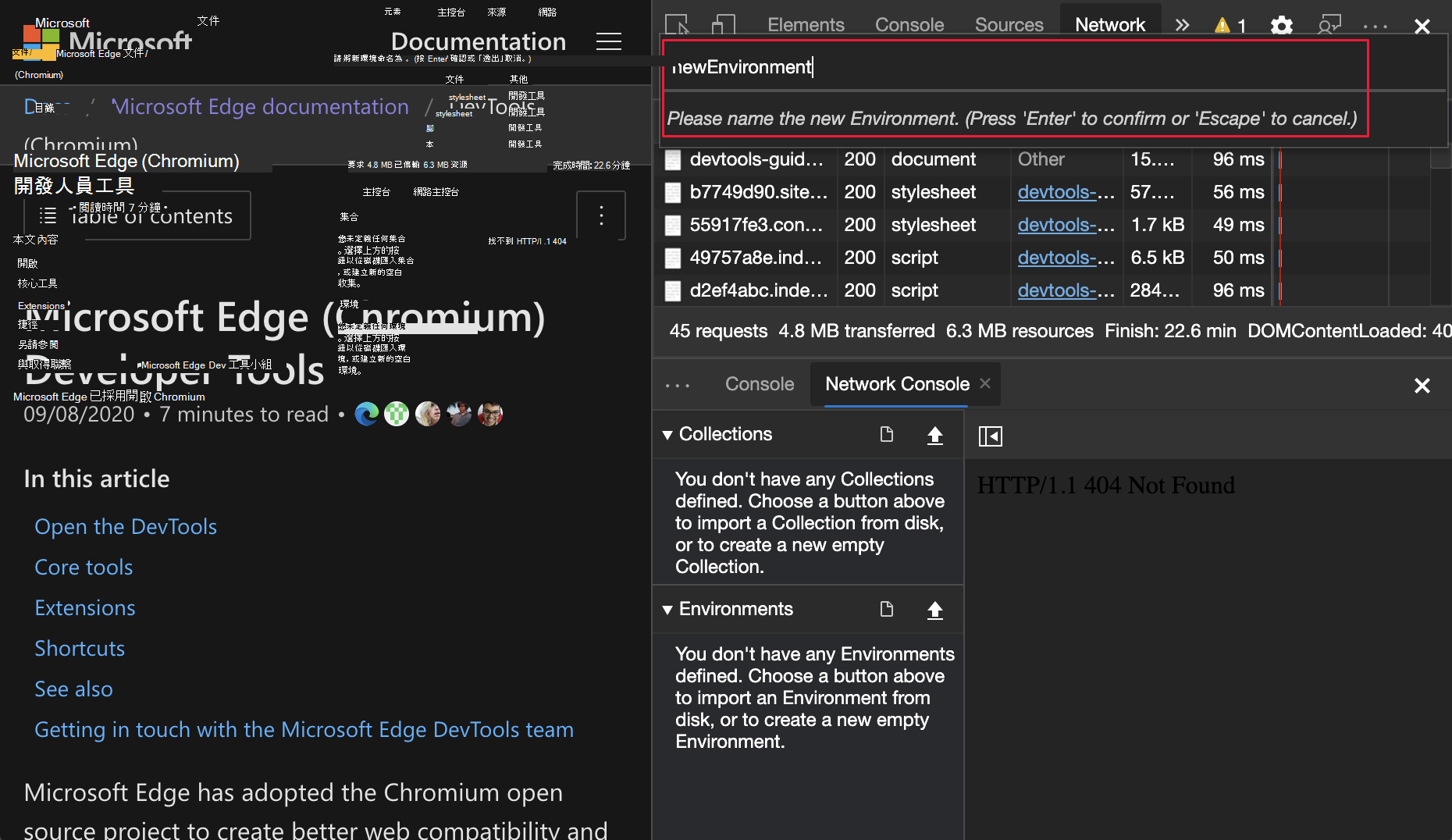1452x840 pixels.
Task: Open initiator link for 49757a8e.ind row
Action: 1066,258
